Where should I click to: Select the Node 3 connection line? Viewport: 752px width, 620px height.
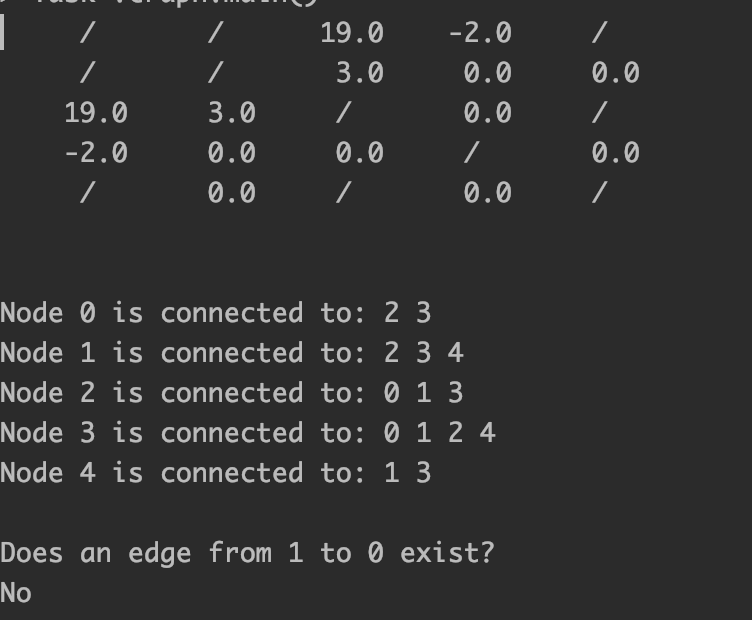tap(248, 433)
